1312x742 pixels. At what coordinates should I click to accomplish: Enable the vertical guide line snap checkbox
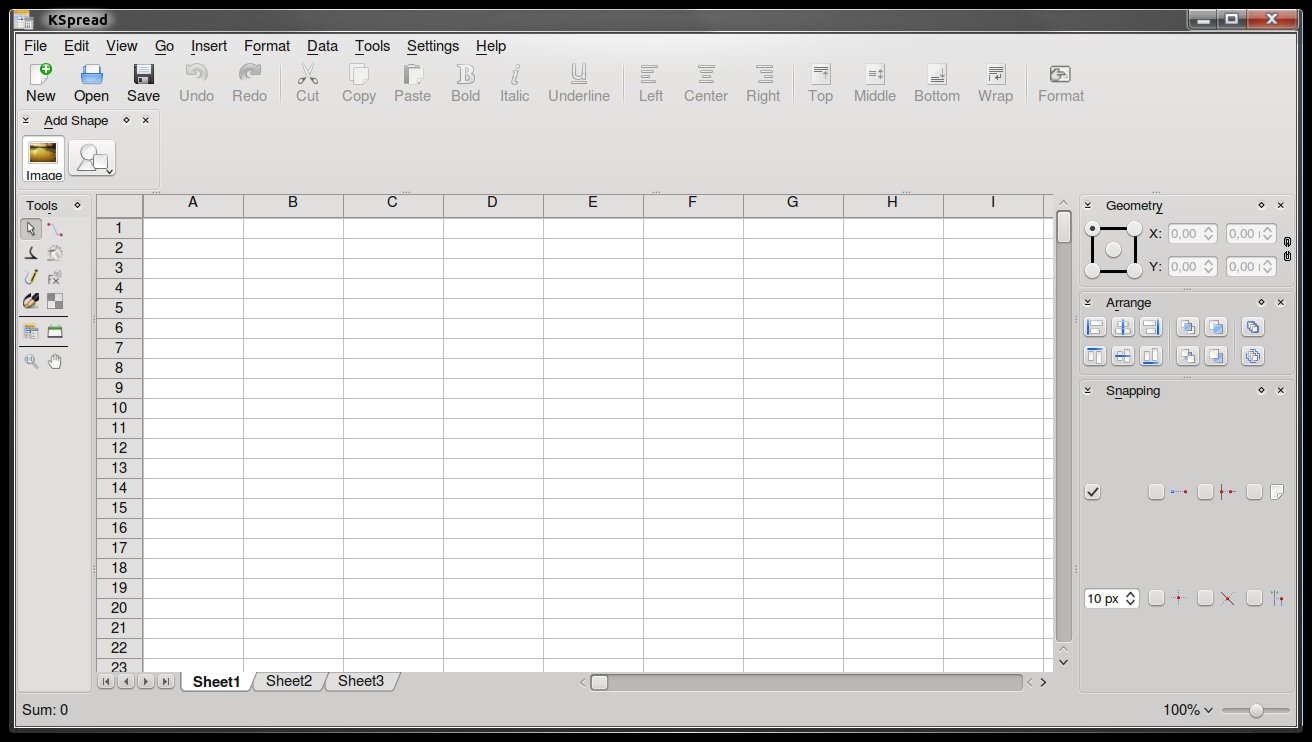1254,598
